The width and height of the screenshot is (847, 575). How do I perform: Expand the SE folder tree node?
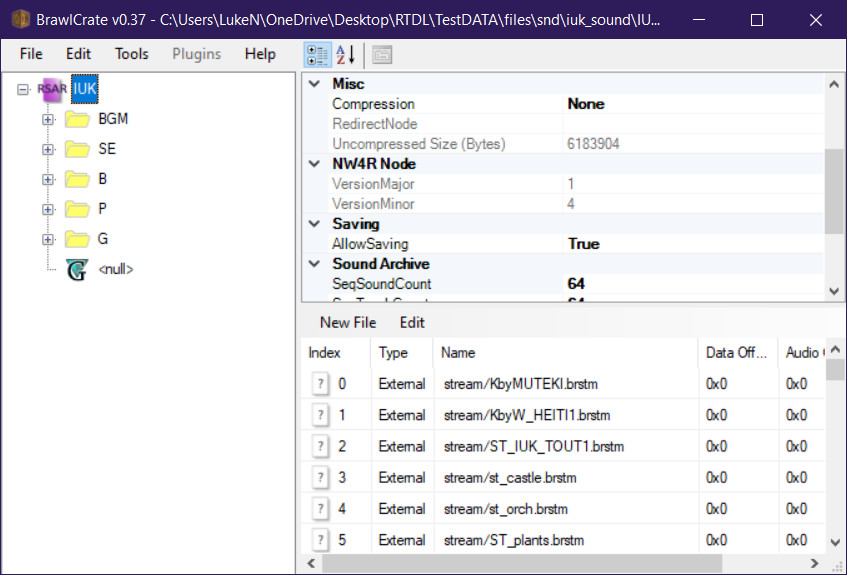pyautogui.click(x=47, y=149)
